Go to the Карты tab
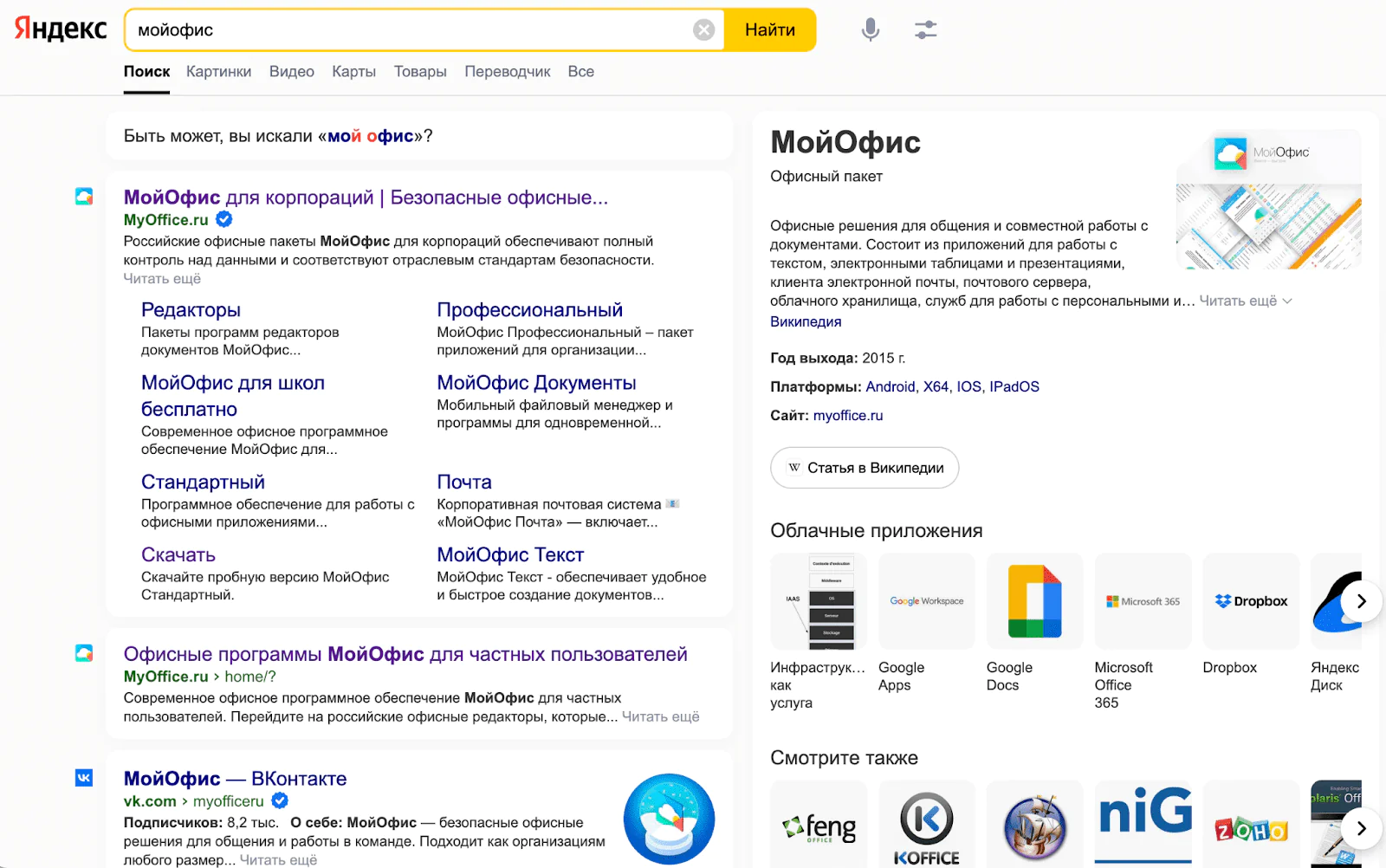 click(353, 72)
